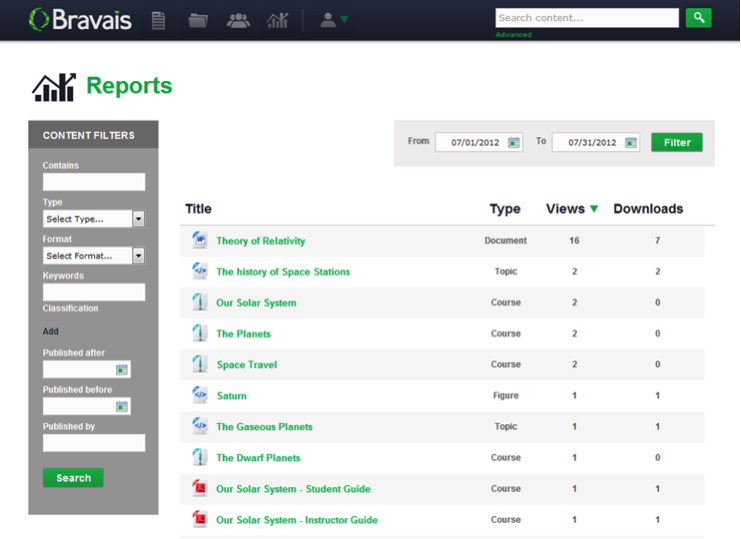741x539 pixels.
Task: Sort by the Downloads column header
Action: coord(648,209)
